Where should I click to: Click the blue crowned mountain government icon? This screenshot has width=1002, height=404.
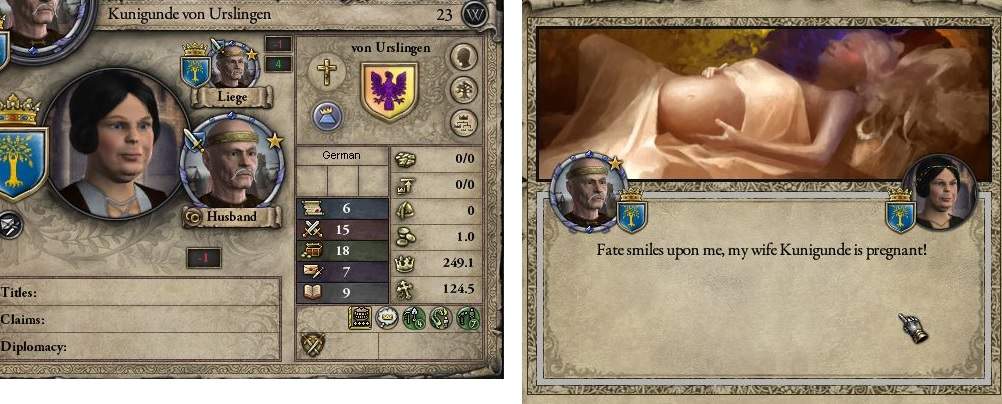(x=327, y=117)
